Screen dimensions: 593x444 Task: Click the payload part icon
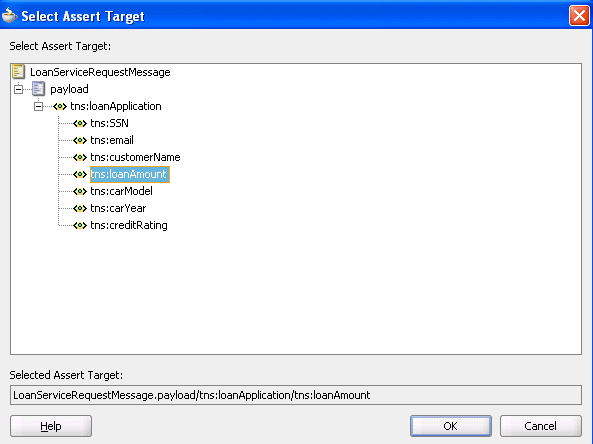(x=38, y=89)
